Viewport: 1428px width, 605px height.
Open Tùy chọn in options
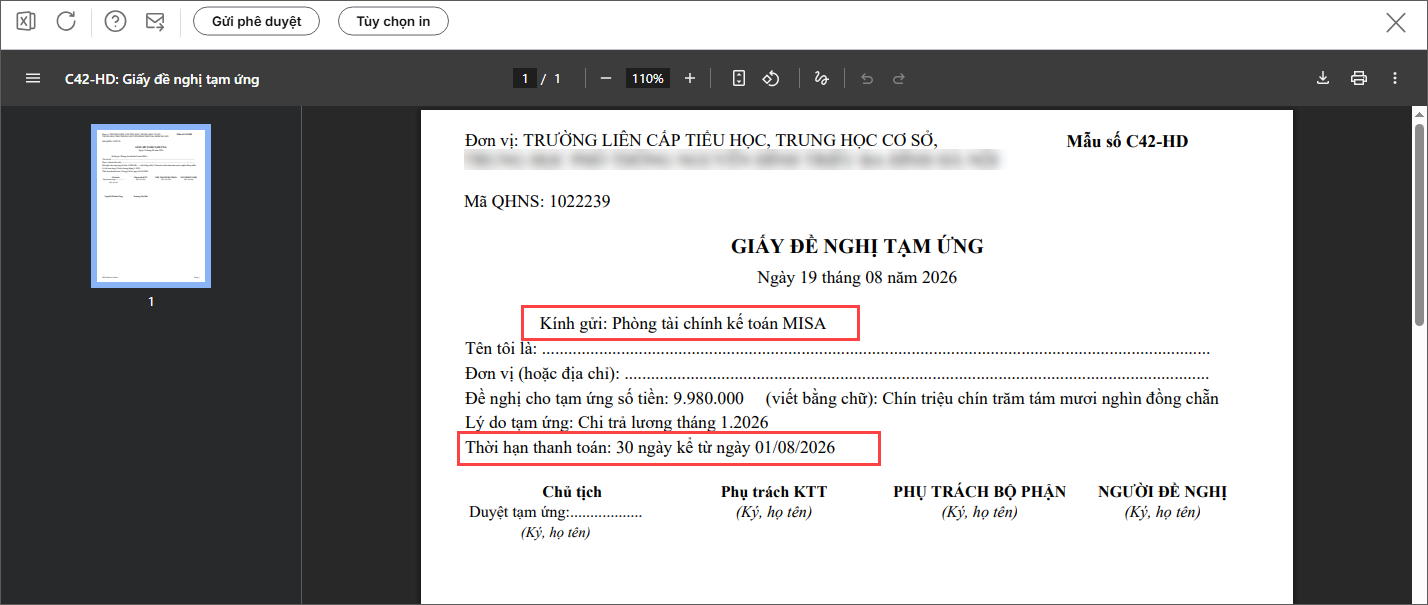pos(393,21)
